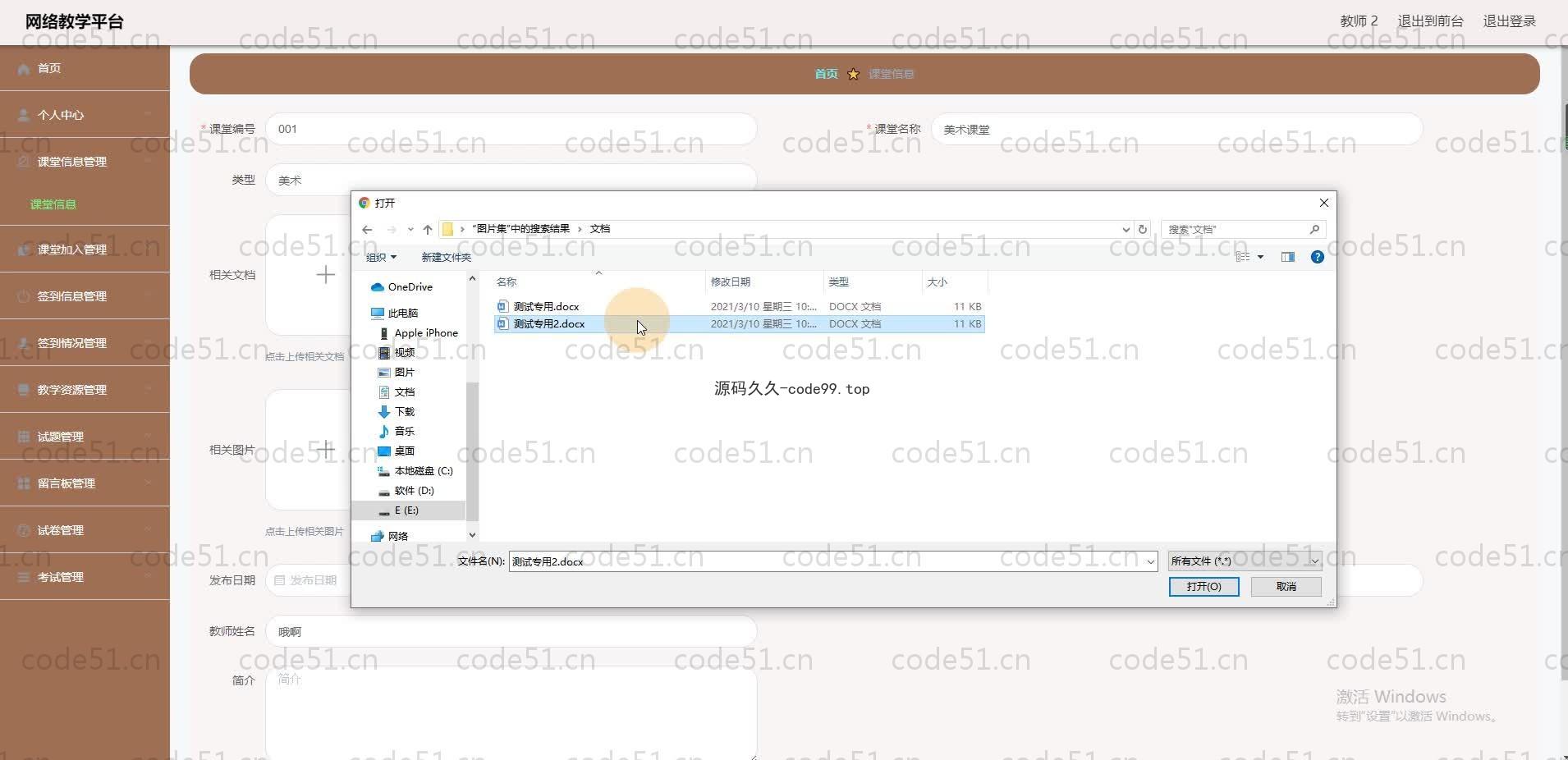
Task: Click the 课堂编号 input field
Action: [x=511, y=129]
